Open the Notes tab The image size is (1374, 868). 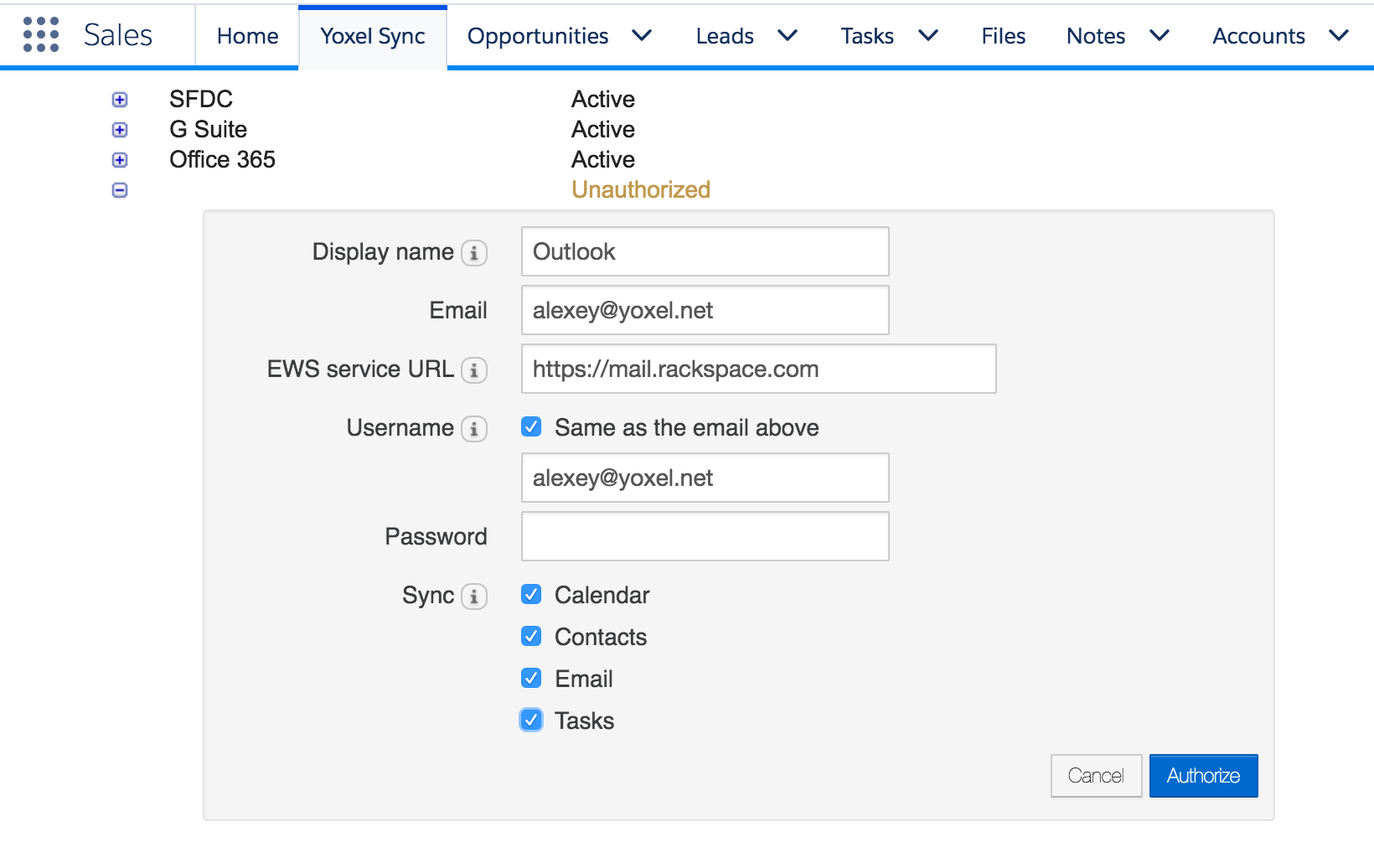[1096, 36]
